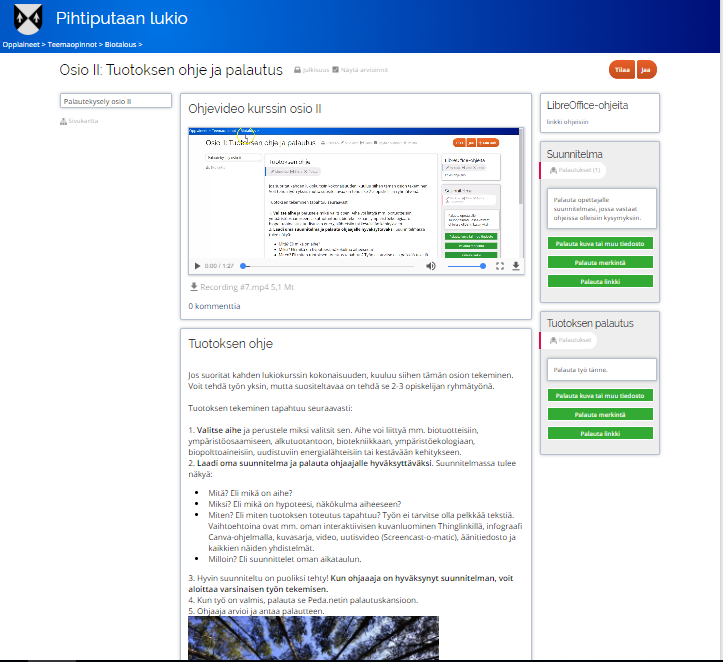Open the Sisukartta sitemap
Screen dimensions: 723x662
pyautogui.click(x=79, y=121)
